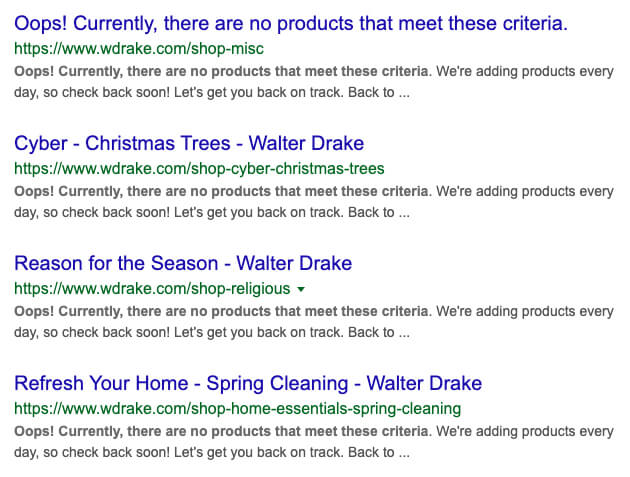Click the wdrake.com/shop-religious green URL
This screenshot has height=477, width=630.
[152, 289]
